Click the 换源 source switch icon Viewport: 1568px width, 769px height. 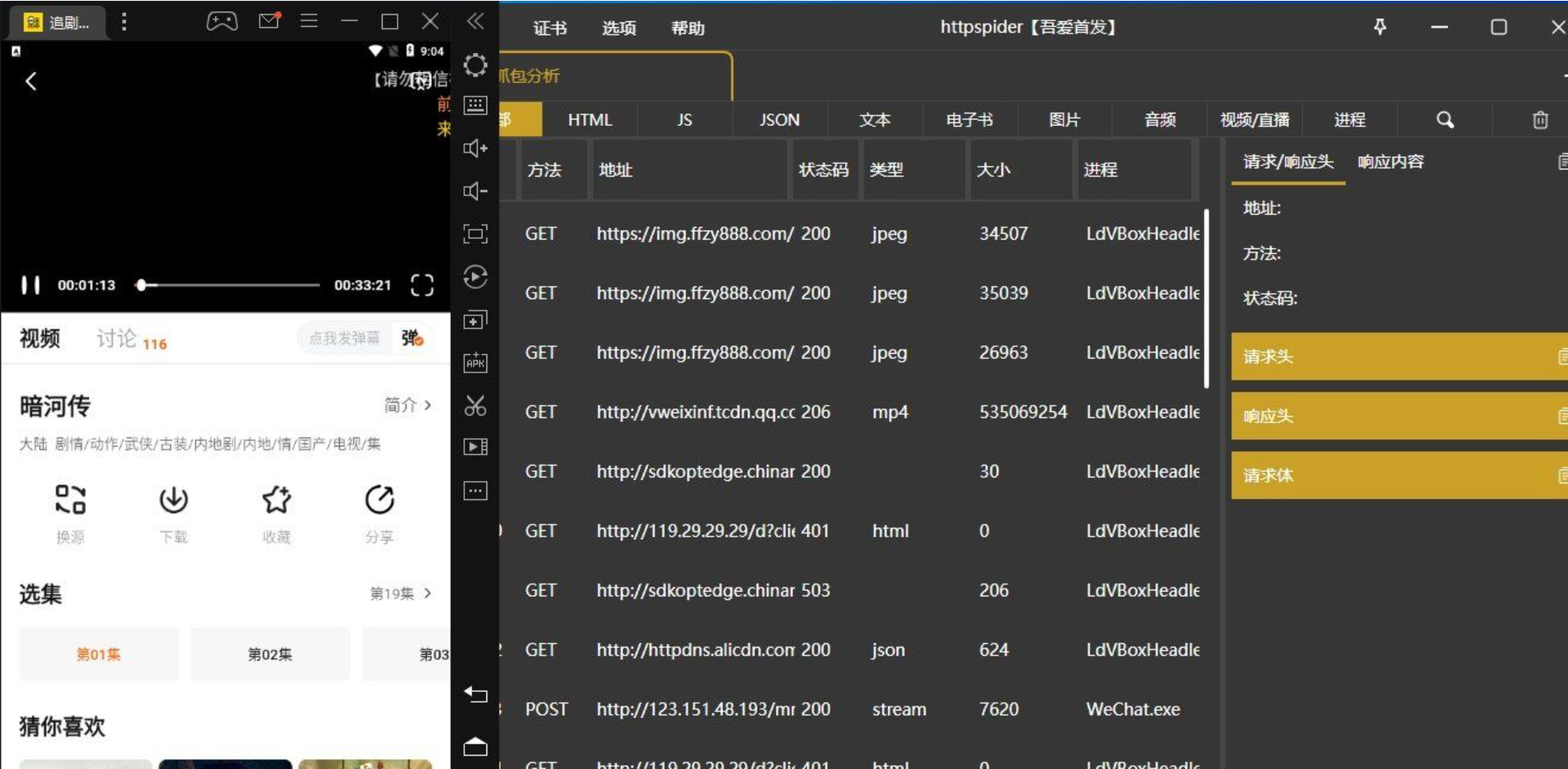(71, 499)
